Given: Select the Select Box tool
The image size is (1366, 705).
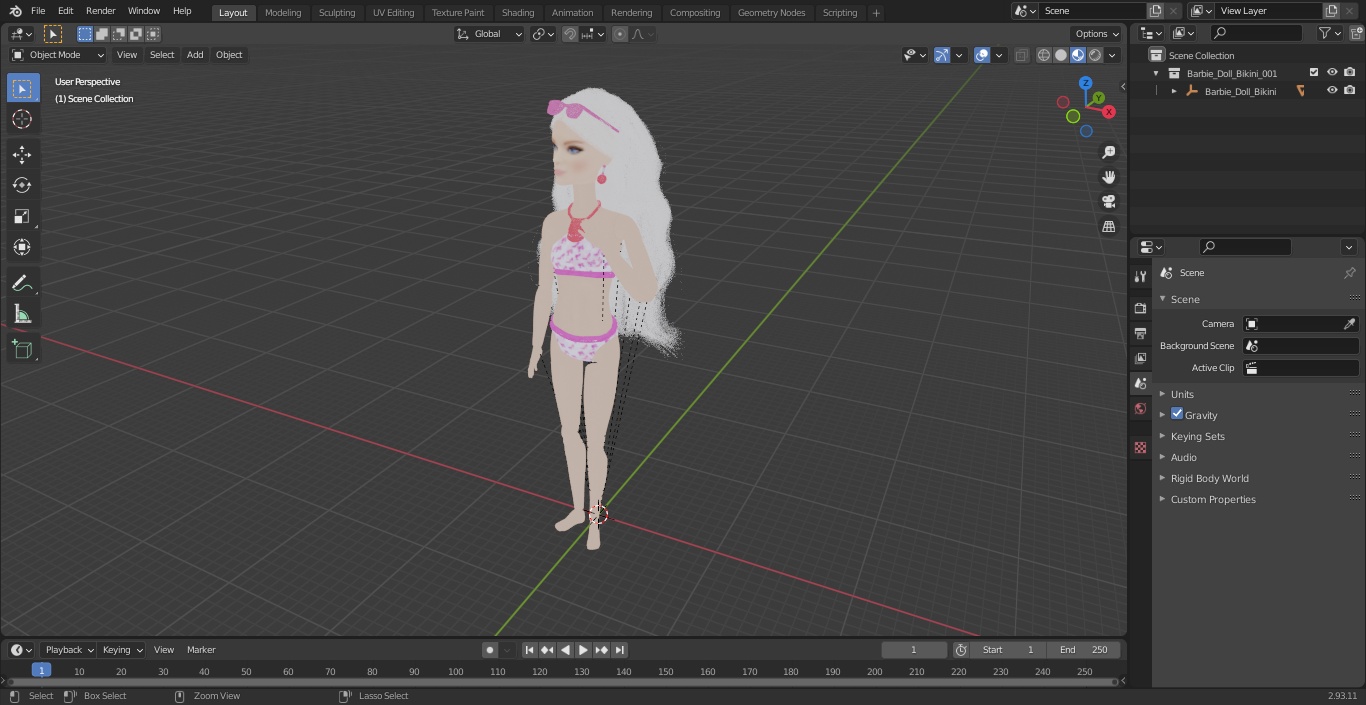Looking at the screenshot, I should pyautogui.click(x=22, y=88).
